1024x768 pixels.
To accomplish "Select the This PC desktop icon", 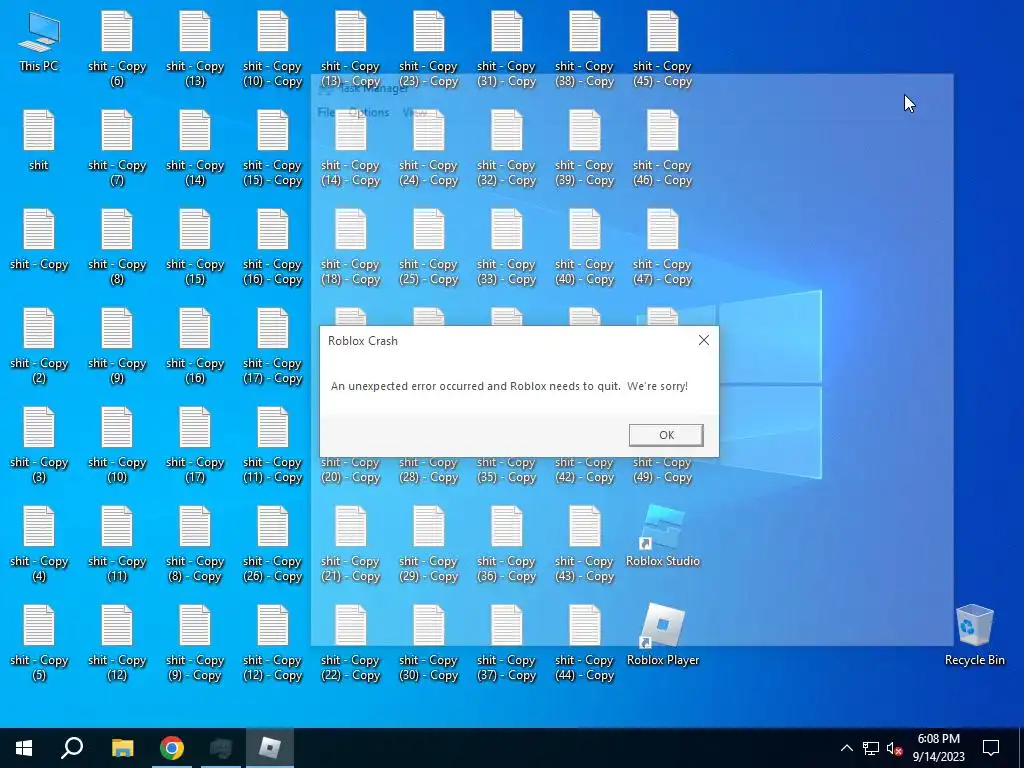I will click(x=39, y=40).
